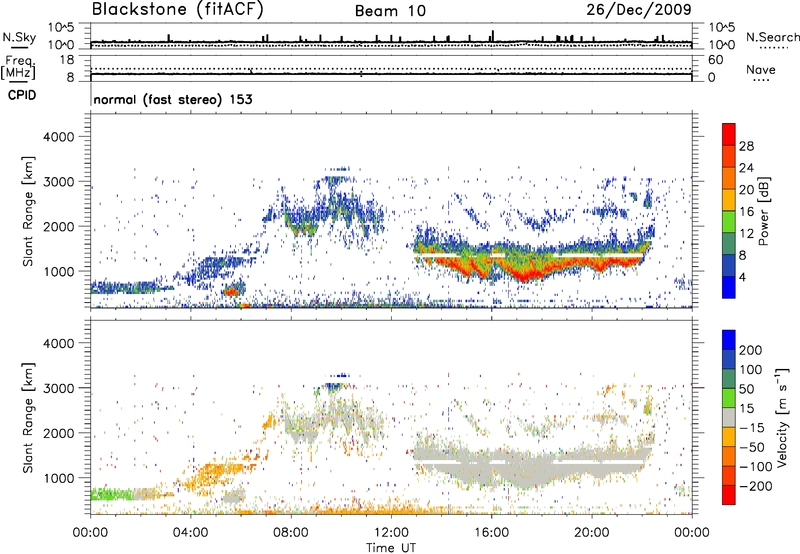800x554 pixels.
Task: Click the '4000' tick in power panel
Action: pyautogui.click(x=58, y=137)
